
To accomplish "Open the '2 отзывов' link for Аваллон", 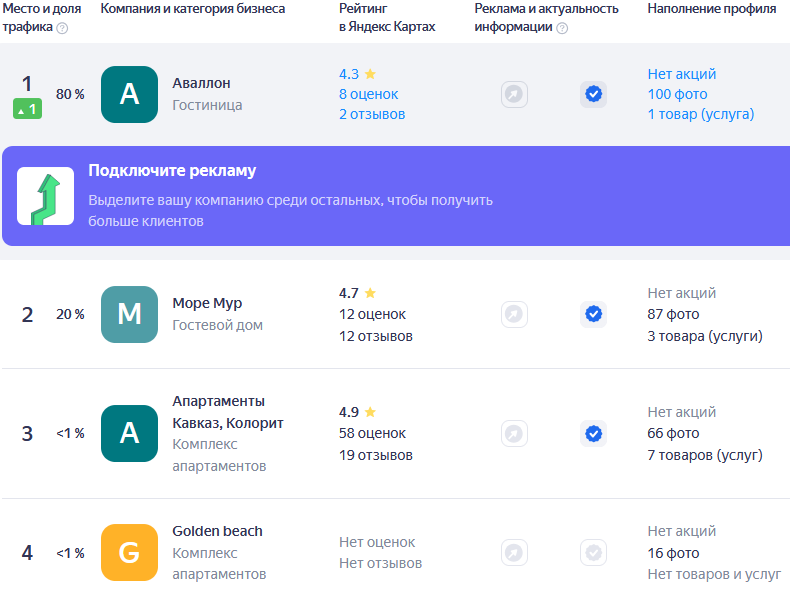I will (372, 114).
